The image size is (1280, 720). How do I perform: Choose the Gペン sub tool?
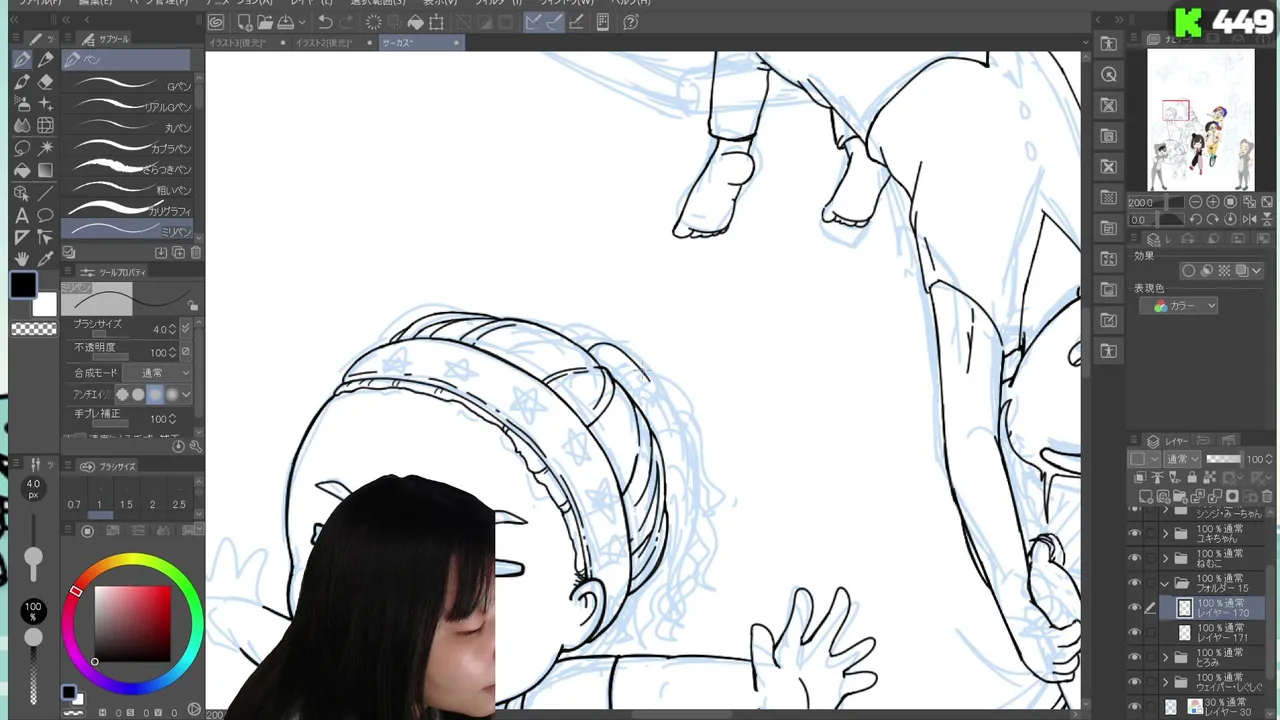tap(127, 86)
